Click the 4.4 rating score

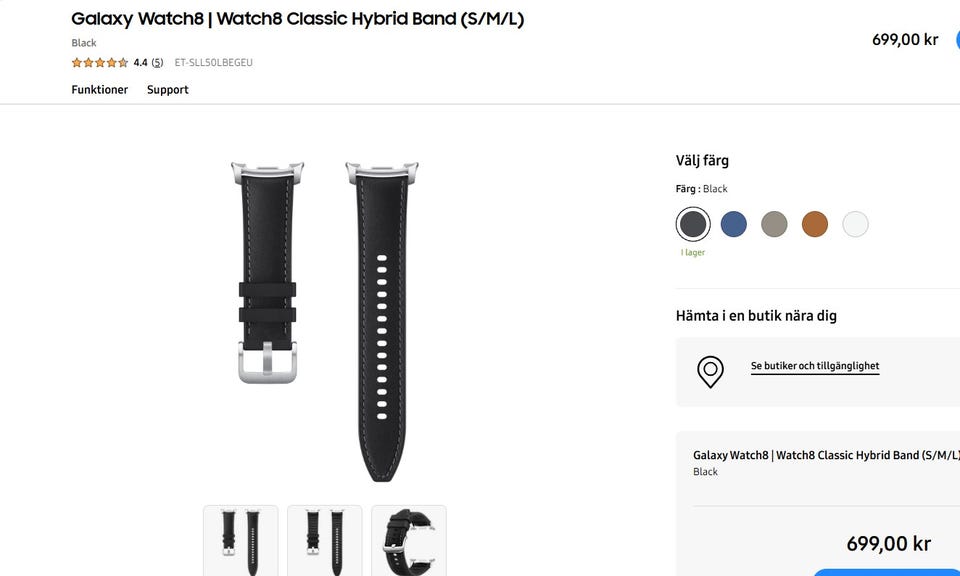tap(140, 62)
